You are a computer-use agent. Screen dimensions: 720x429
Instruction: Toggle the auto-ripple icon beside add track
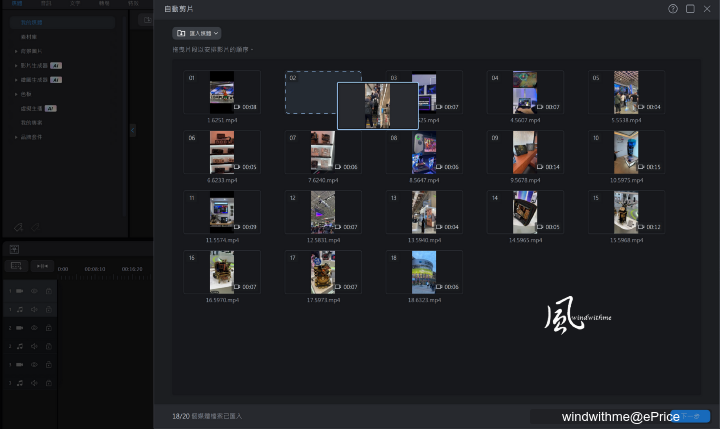point(42,266)
